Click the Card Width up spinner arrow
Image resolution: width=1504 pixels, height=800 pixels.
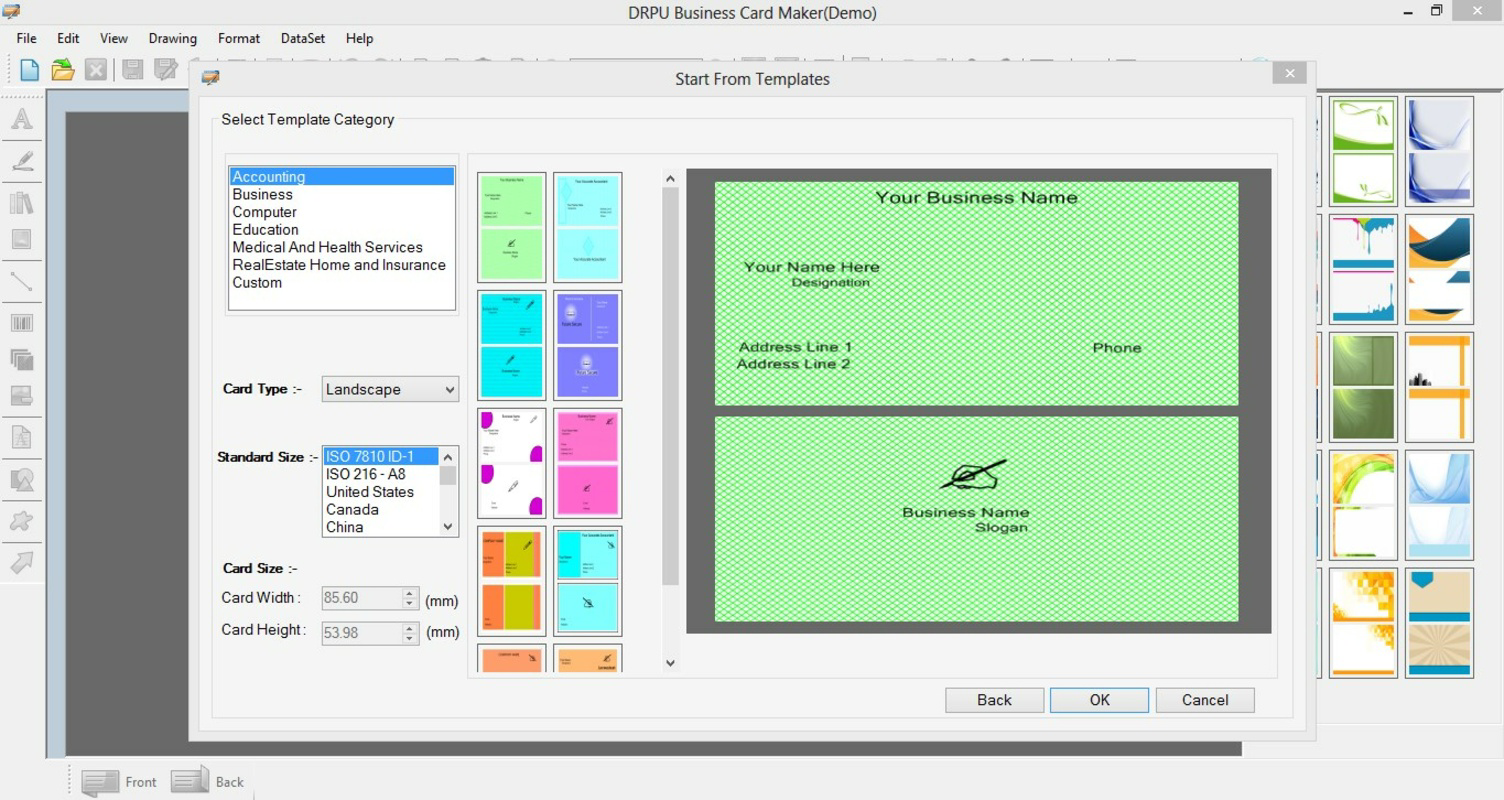tap(410, 593)
